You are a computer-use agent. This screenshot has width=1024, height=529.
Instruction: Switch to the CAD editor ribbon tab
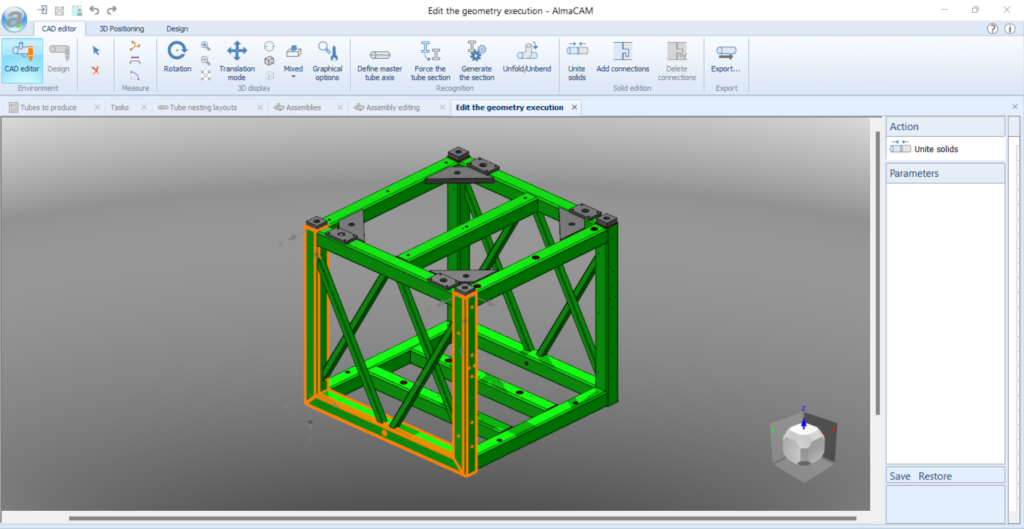(59, 29)
